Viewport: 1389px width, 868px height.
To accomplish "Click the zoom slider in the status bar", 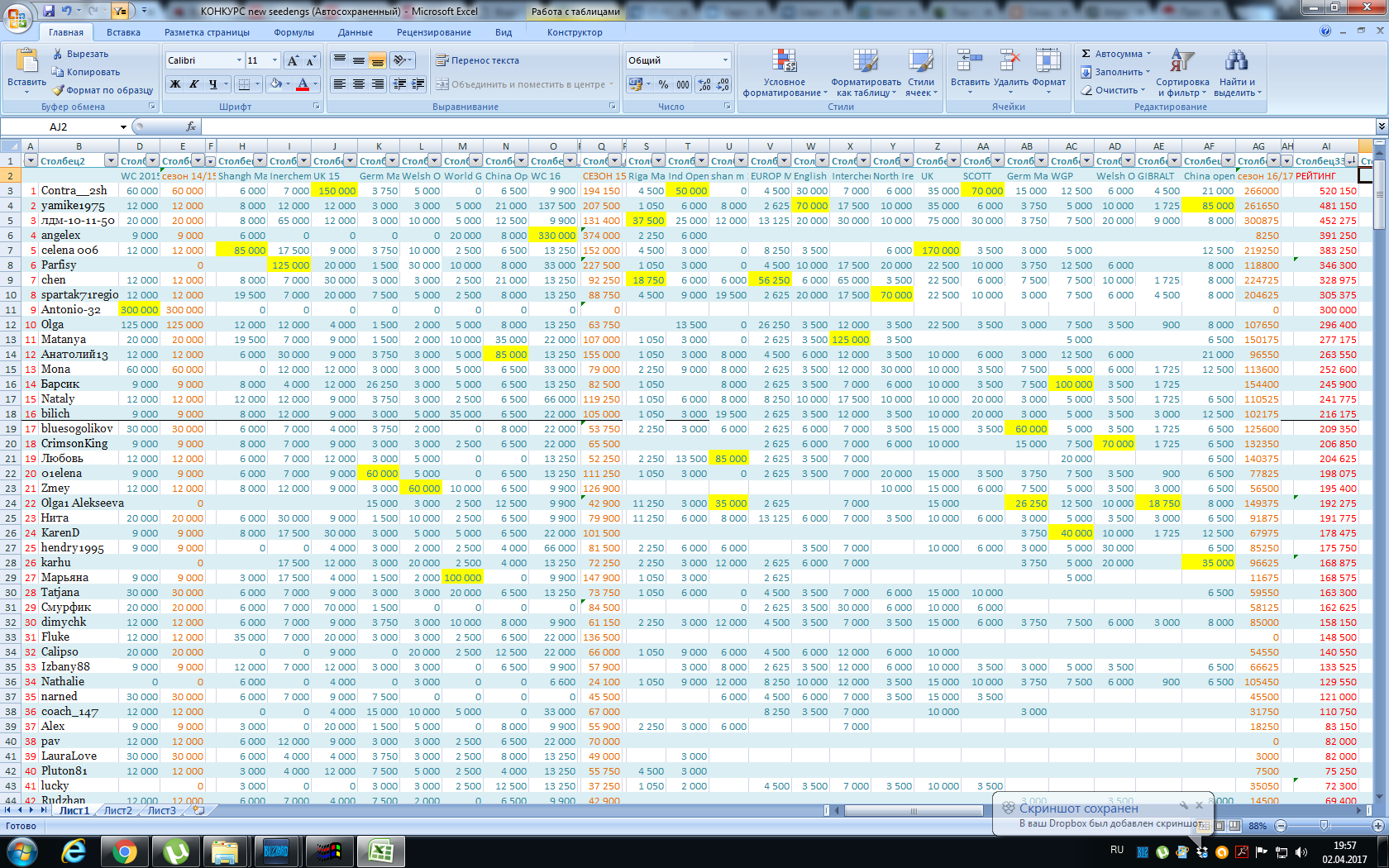I will pyautogui.click(x=1324, y=826).
